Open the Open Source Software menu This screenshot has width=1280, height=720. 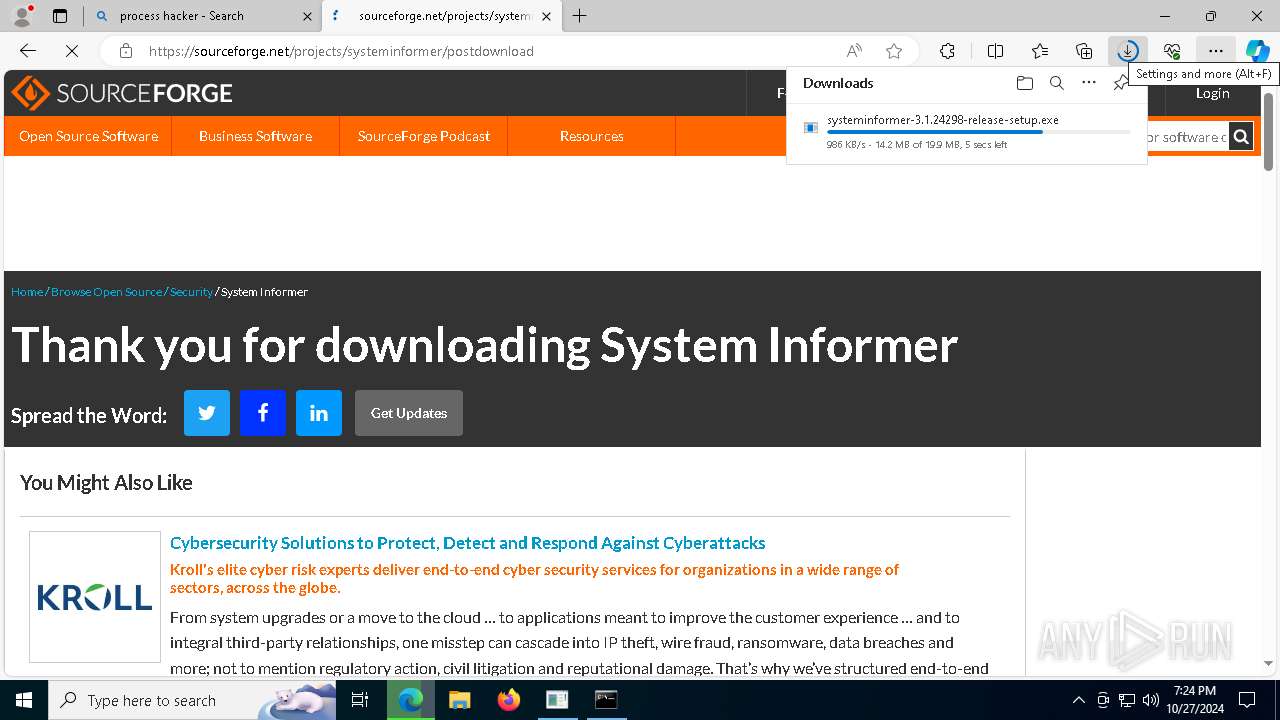pyautogui.click(x=88, y=136)
